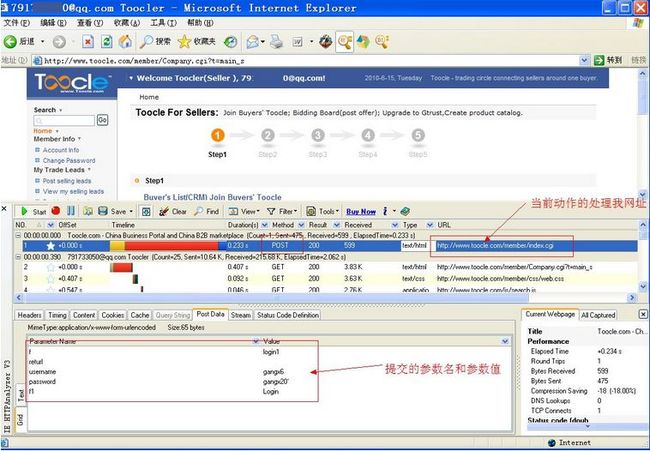Clear captured sessions with Clear
The width and height of the screenshot is (650, 451).
click(x=173, y=211)
